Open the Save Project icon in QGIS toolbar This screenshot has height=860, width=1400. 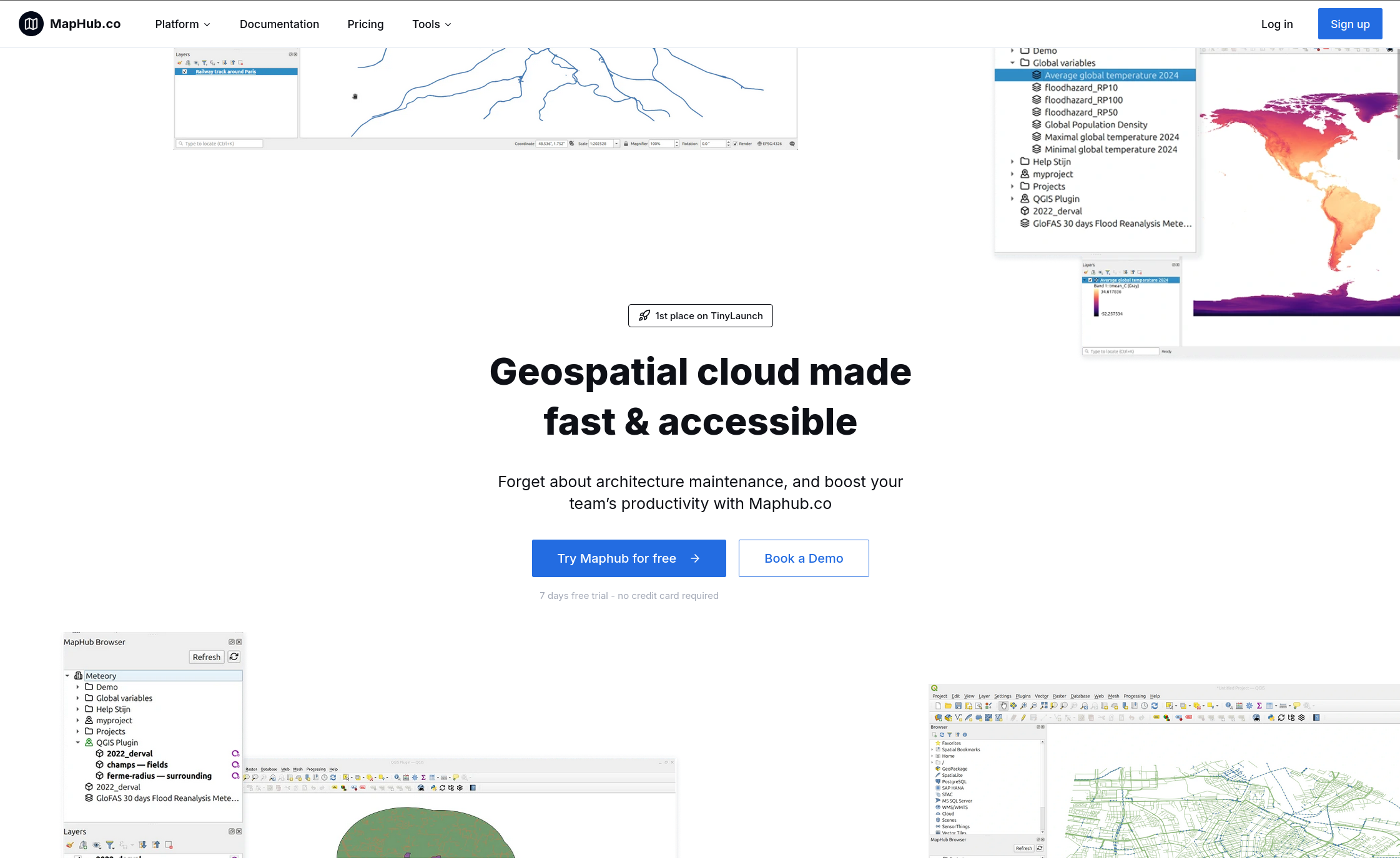click(959, 706)
